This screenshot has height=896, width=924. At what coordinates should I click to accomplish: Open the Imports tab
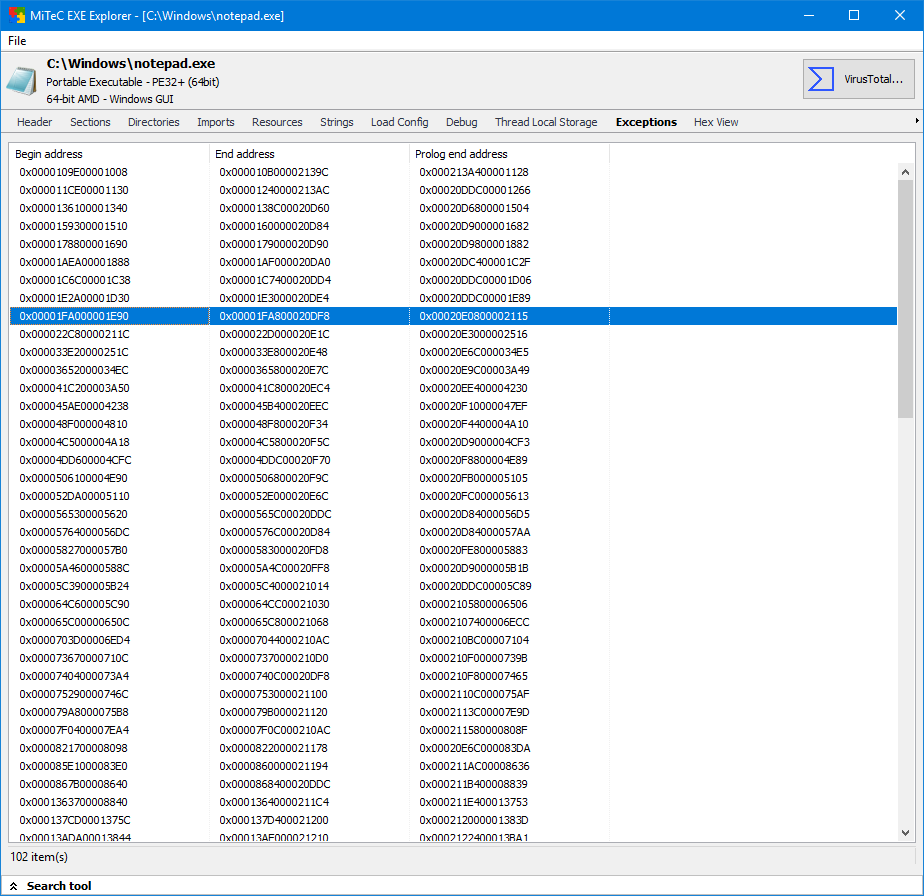click(x=216, y=122)
